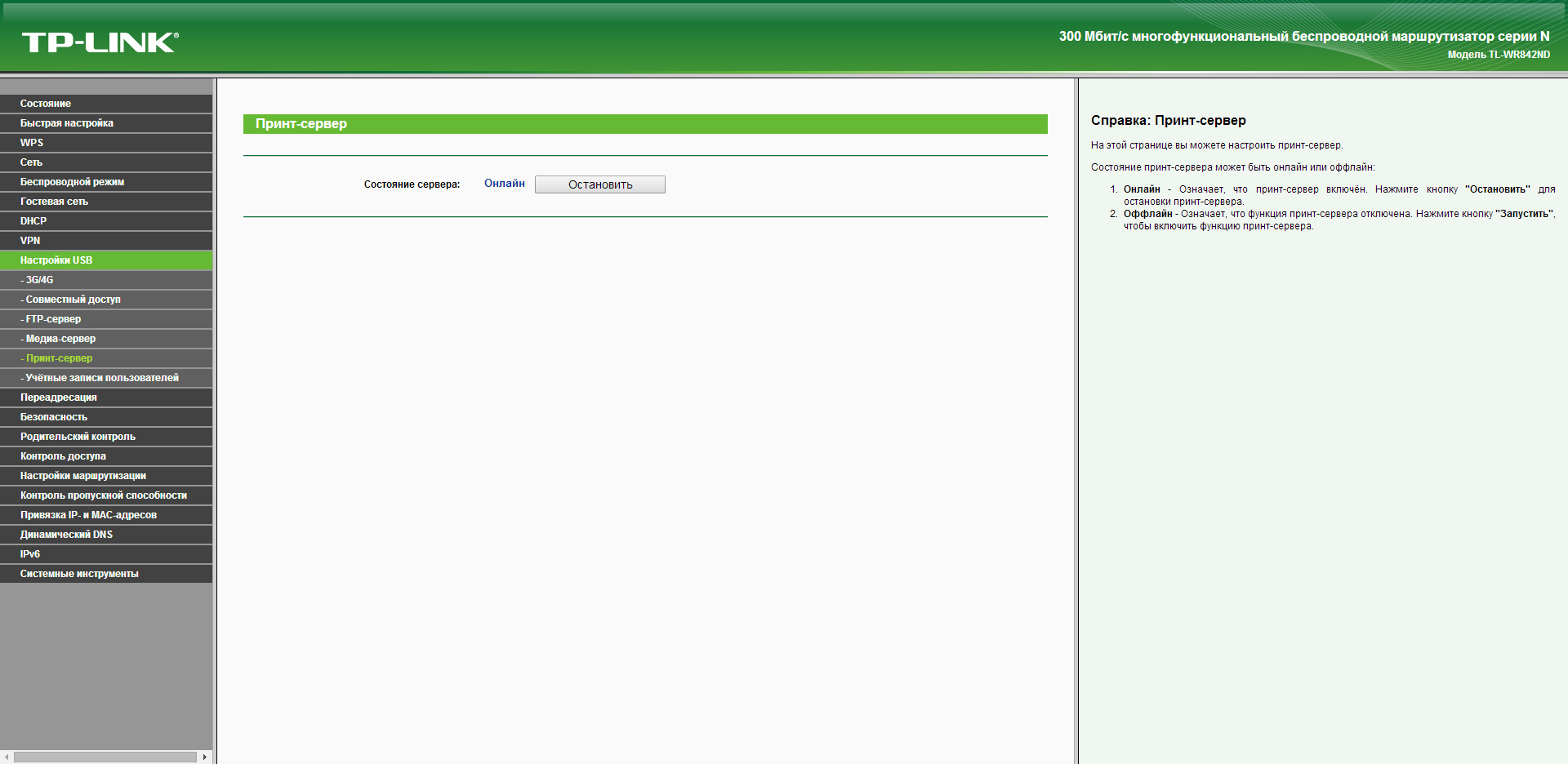Image resolution: width=1568 pixels, height=764 pixels.
Task: Open Родительский контроль settings
Action: coord(106,437)
